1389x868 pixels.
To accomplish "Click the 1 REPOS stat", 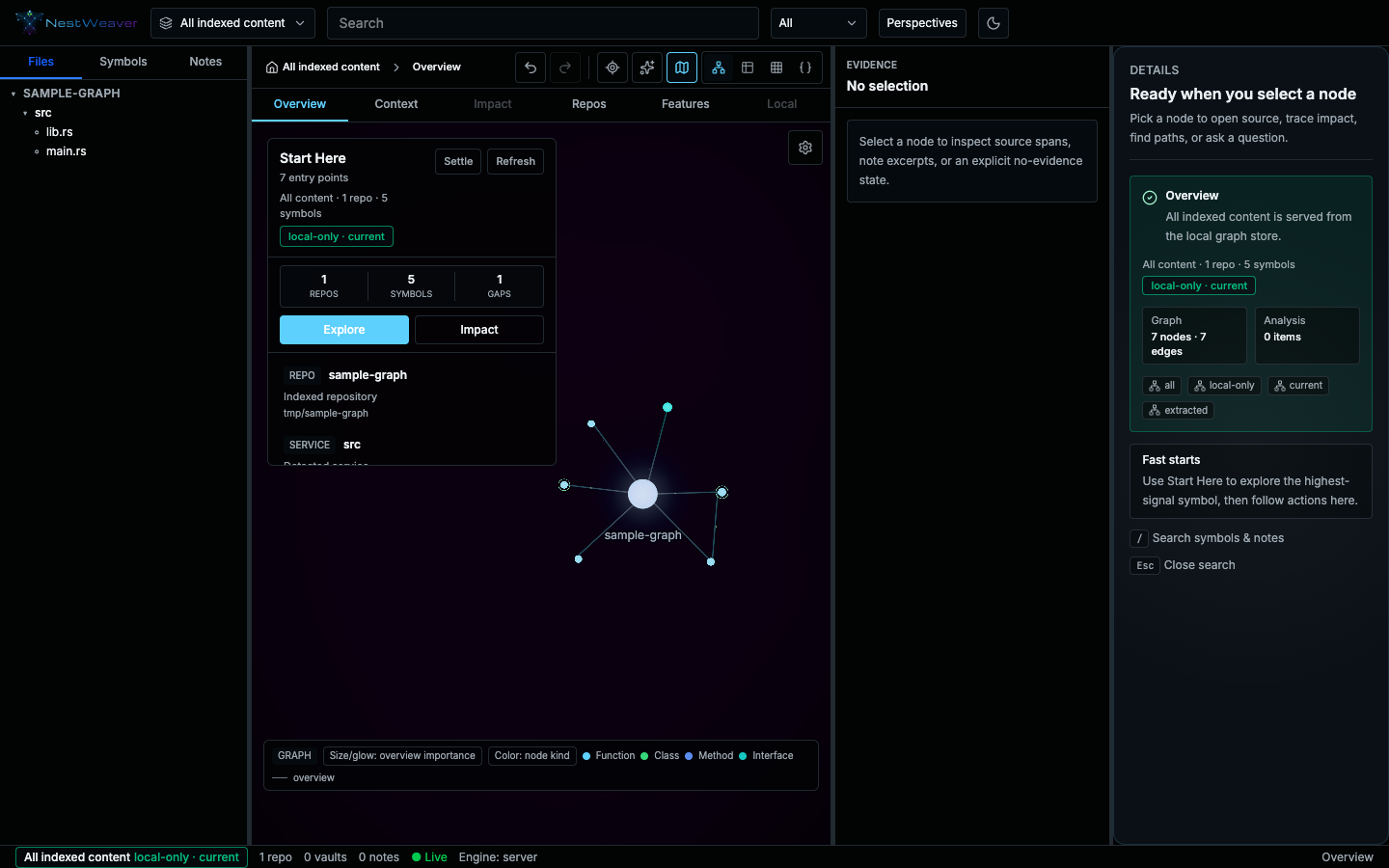I will pos(324,286).
